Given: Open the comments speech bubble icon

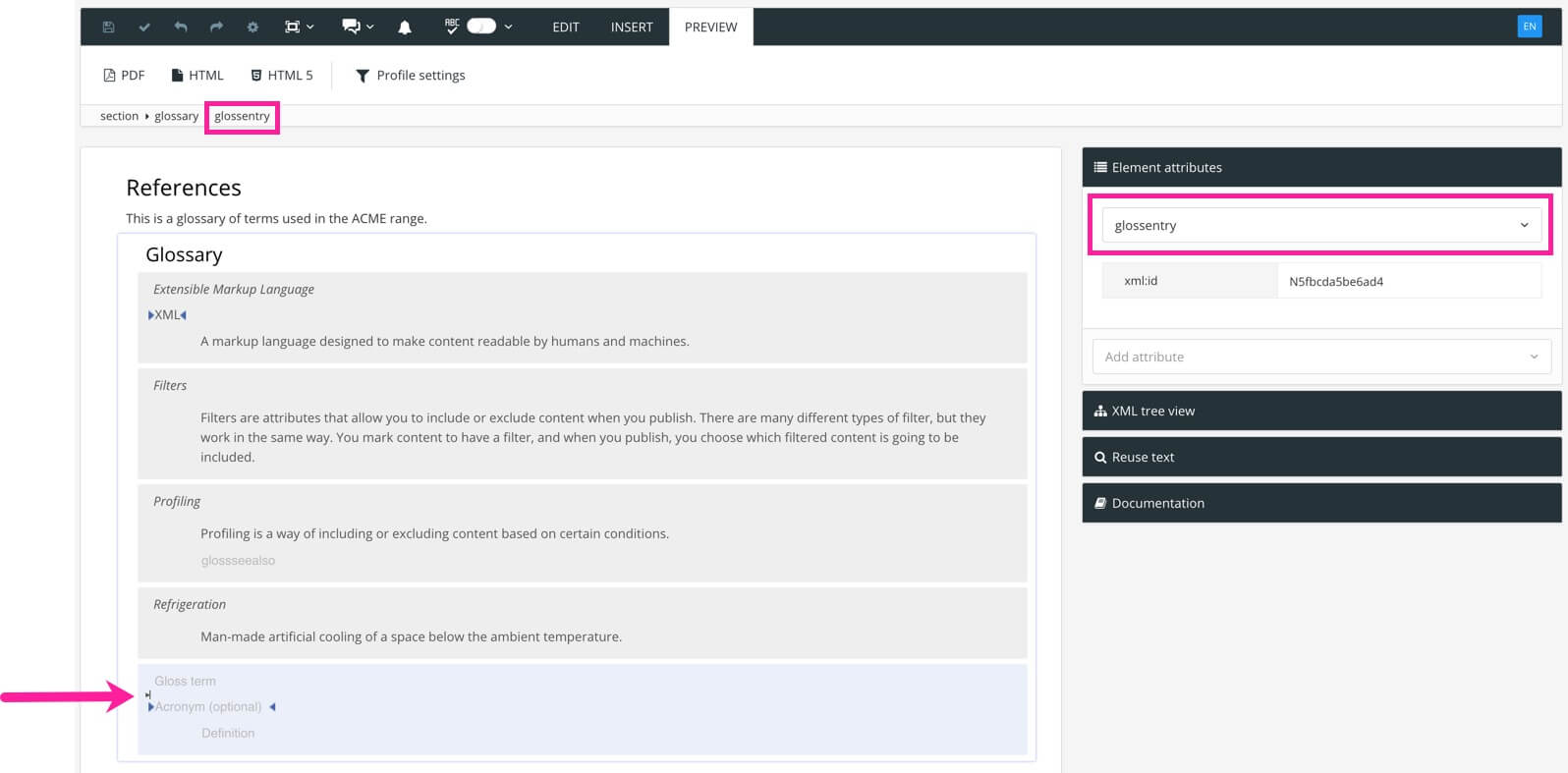Looking at the screenshot, I should click(x=352, y=27).
